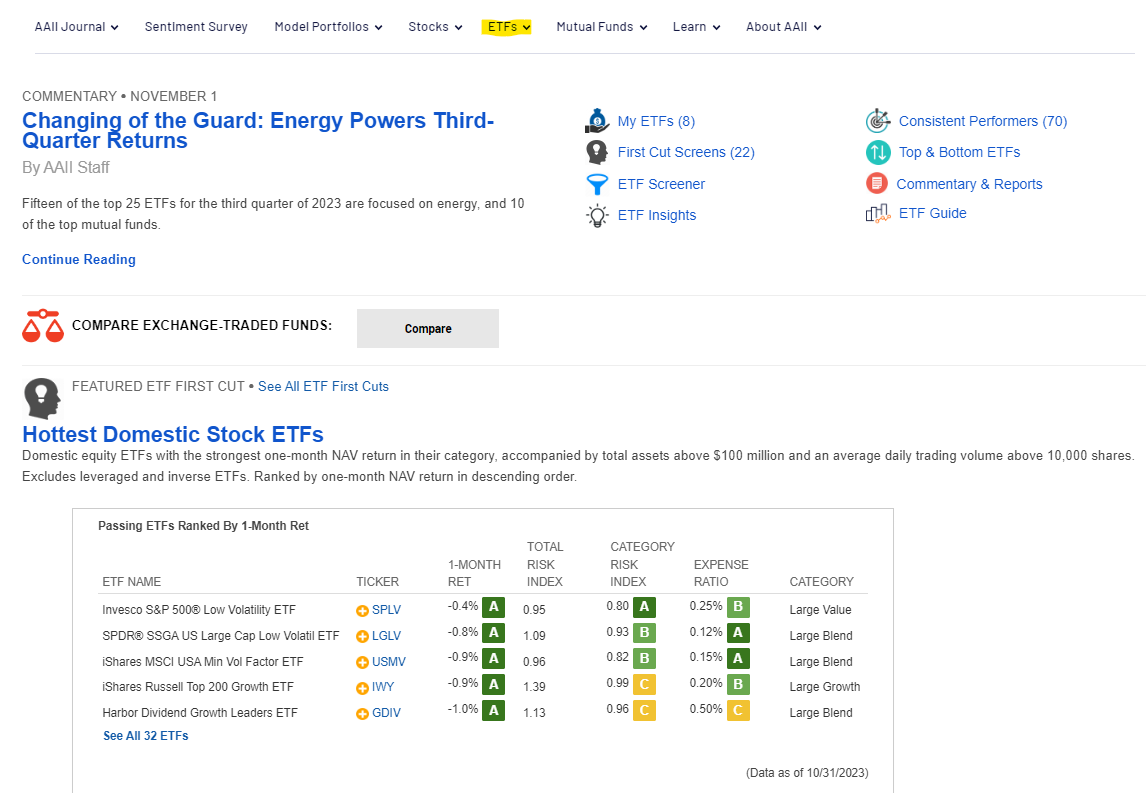
Task: Click the red compare scales icon
Action: point(43,326)
